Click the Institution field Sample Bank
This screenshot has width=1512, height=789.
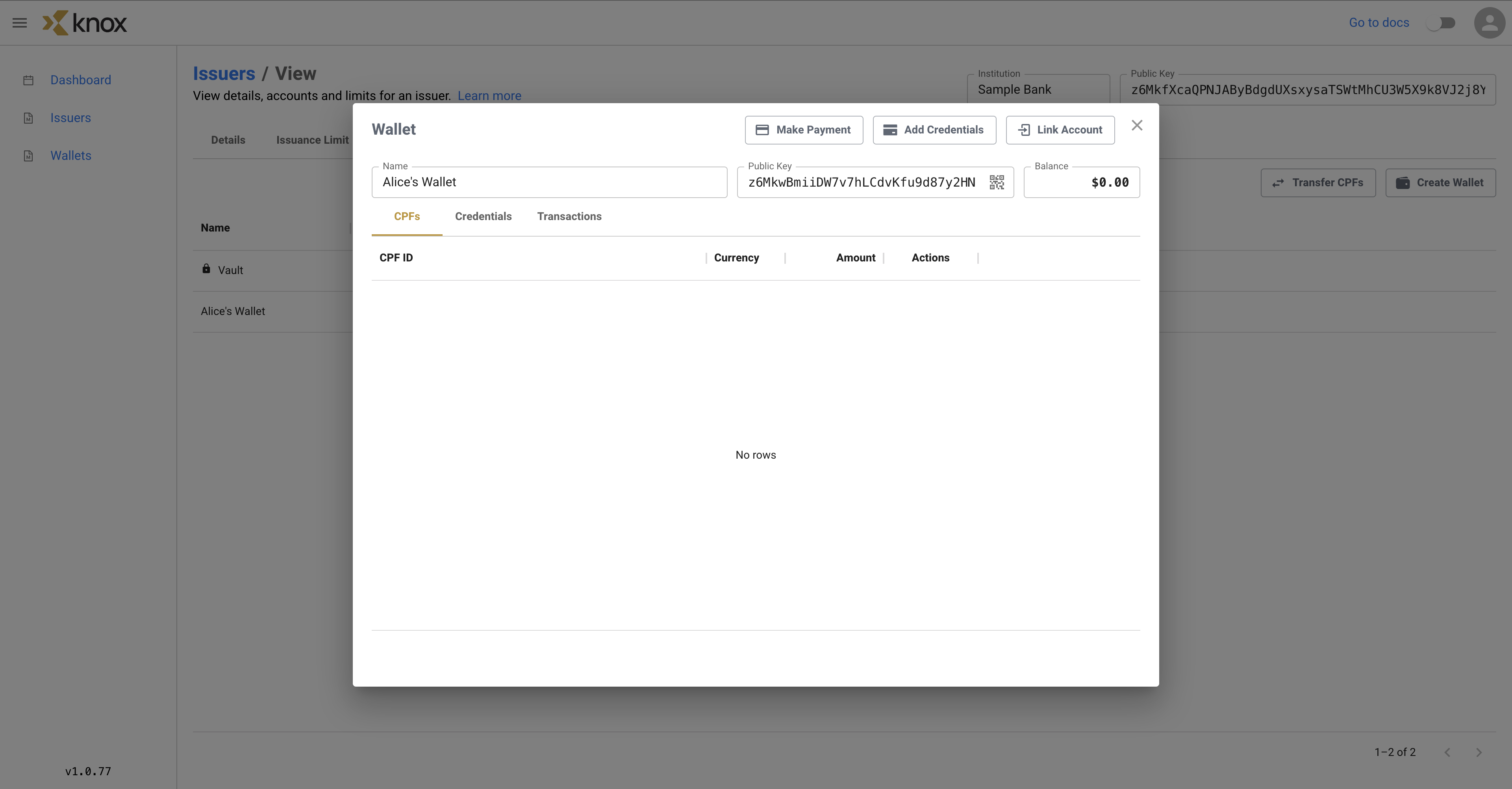(1038, 89)
